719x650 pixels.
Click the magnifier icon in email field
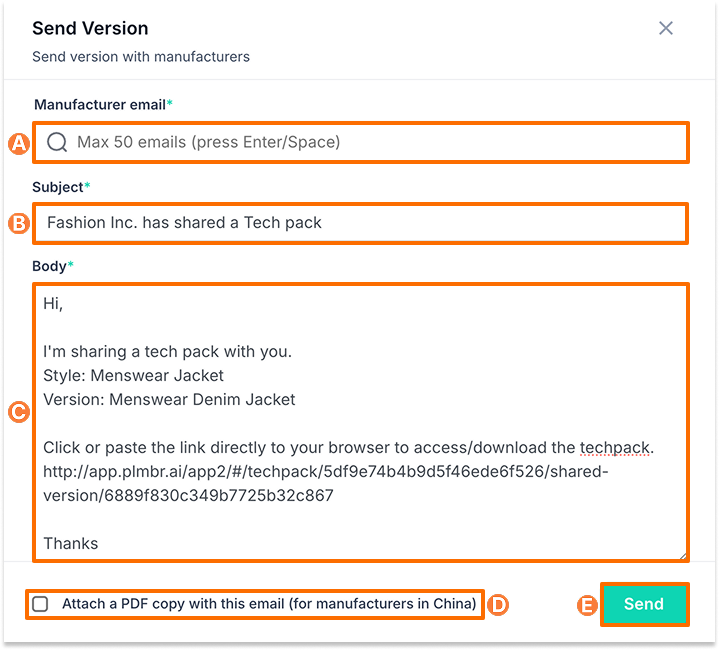[57, 142]
